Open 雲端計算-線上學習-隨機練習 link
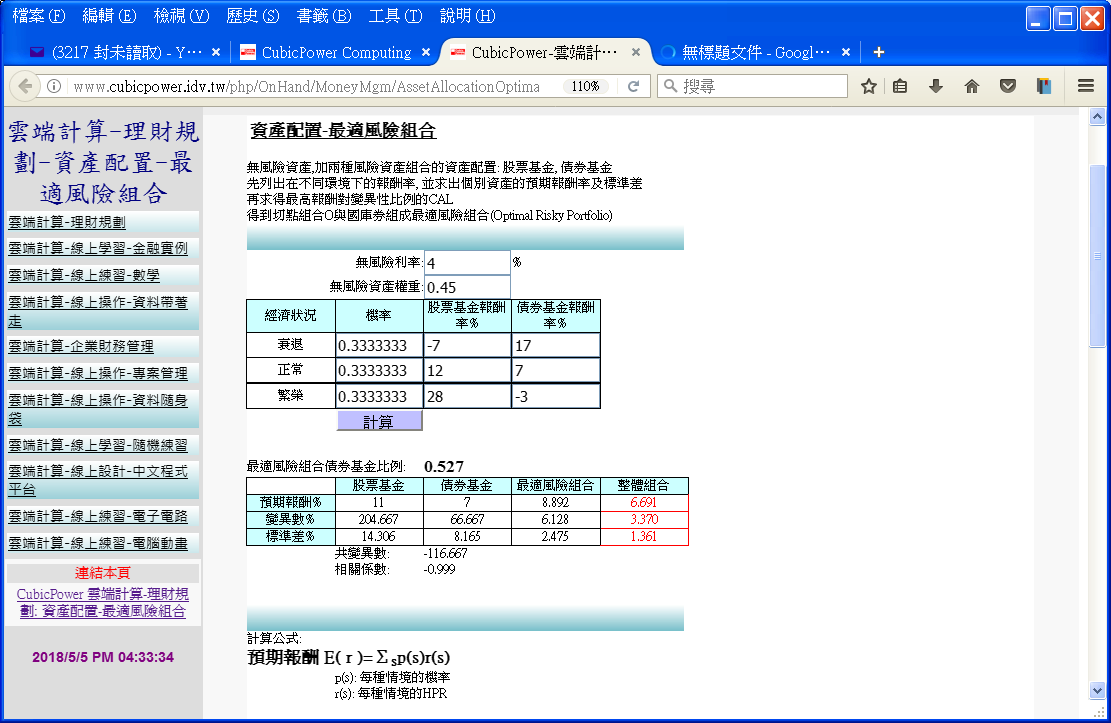Image resolution: width=1111 pixels, height=723 pixels. 98,445
